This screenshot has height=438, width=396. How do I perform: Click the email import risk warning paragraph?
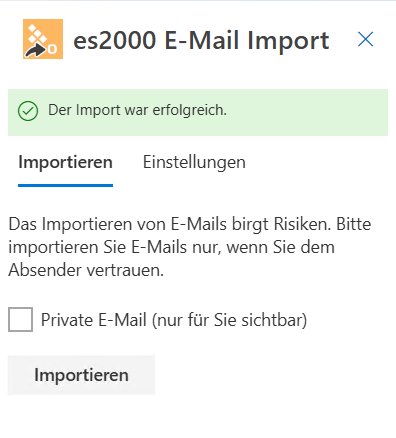click(x=190, y=247)
